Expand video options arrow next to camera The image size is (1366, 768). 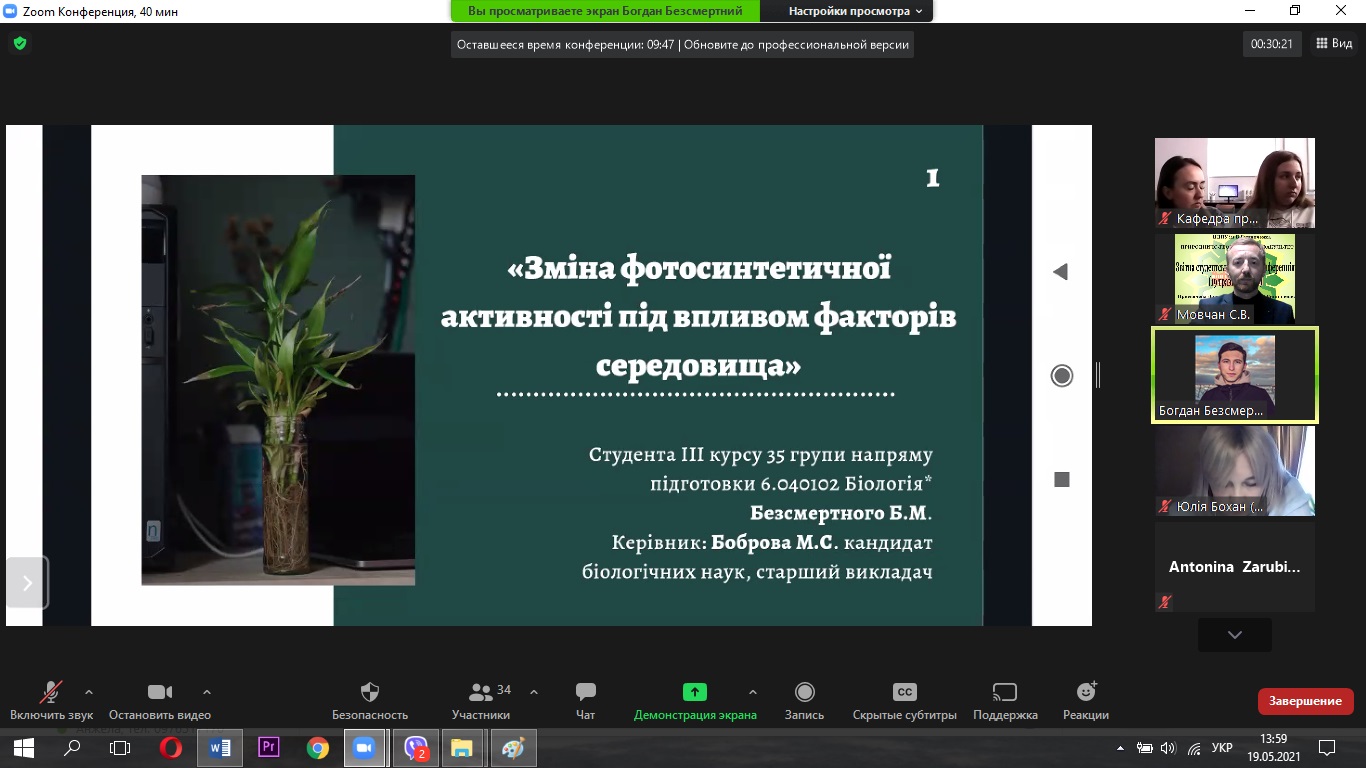click(x=207, y=691)
